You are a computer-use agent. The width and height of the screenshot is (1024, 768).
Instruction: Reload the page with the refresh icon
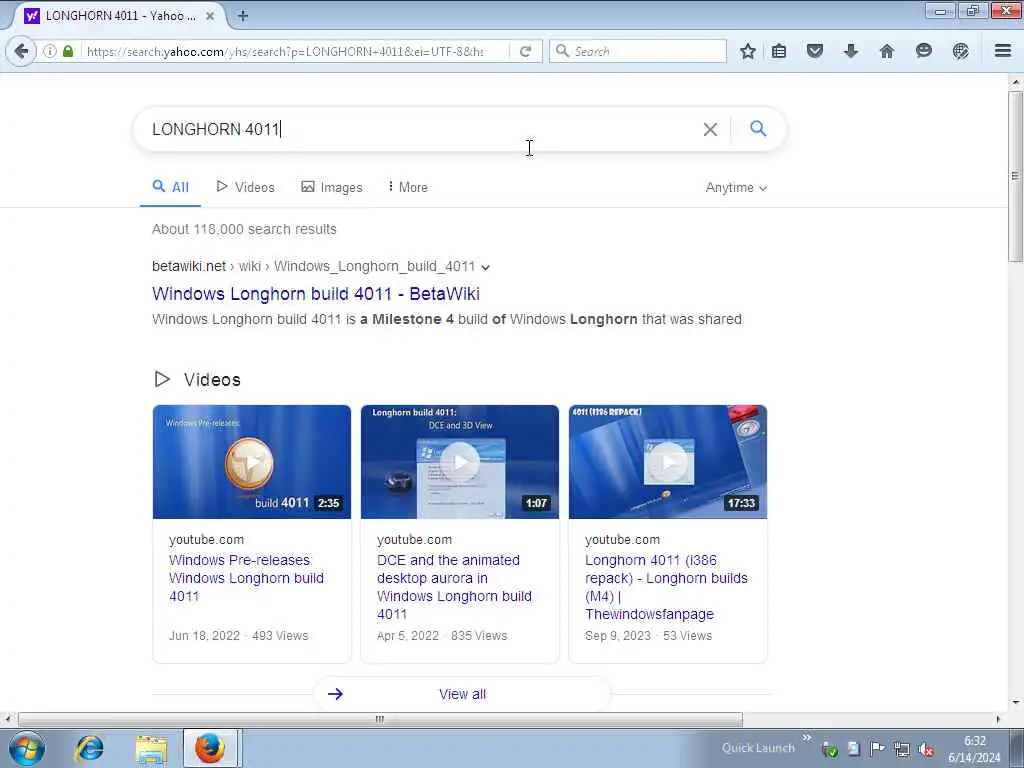coord(525,51)
